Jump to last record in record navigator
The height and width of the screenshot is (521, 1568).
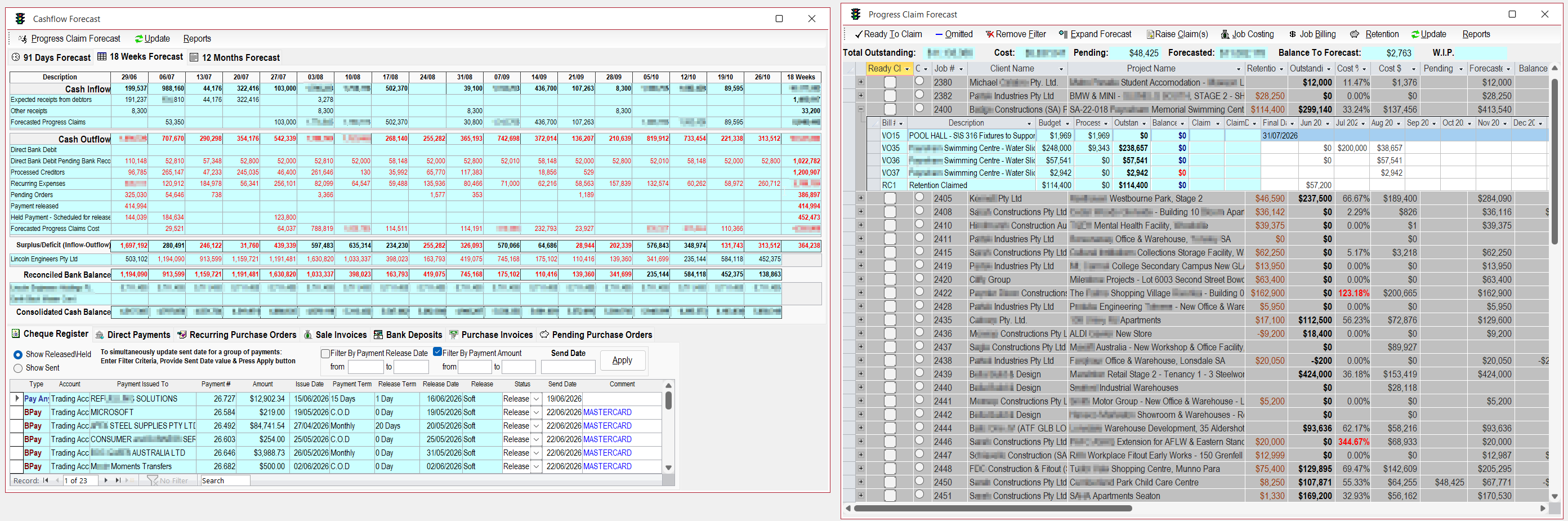point(118,481)
